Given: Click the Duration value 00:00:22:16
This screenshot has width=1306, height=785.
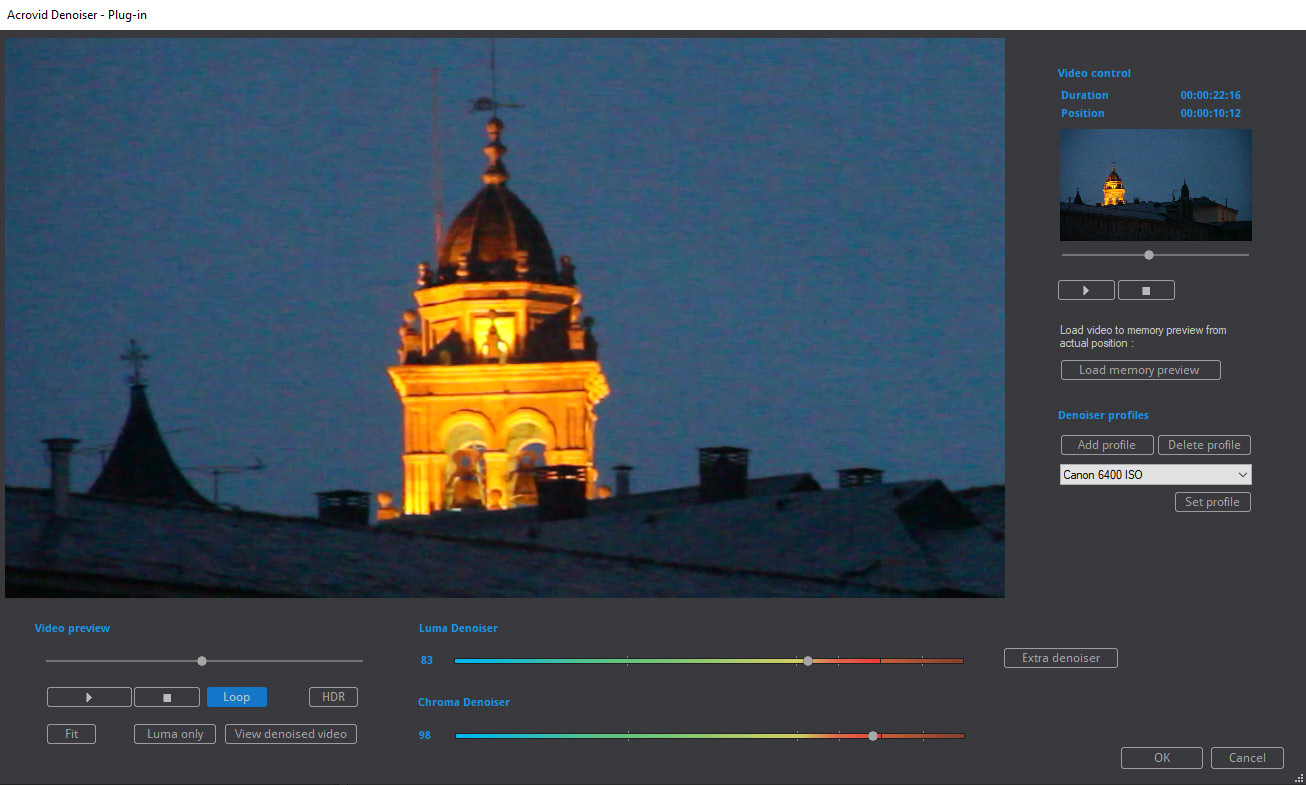Looking at the screenshot, I should 1211,95.
